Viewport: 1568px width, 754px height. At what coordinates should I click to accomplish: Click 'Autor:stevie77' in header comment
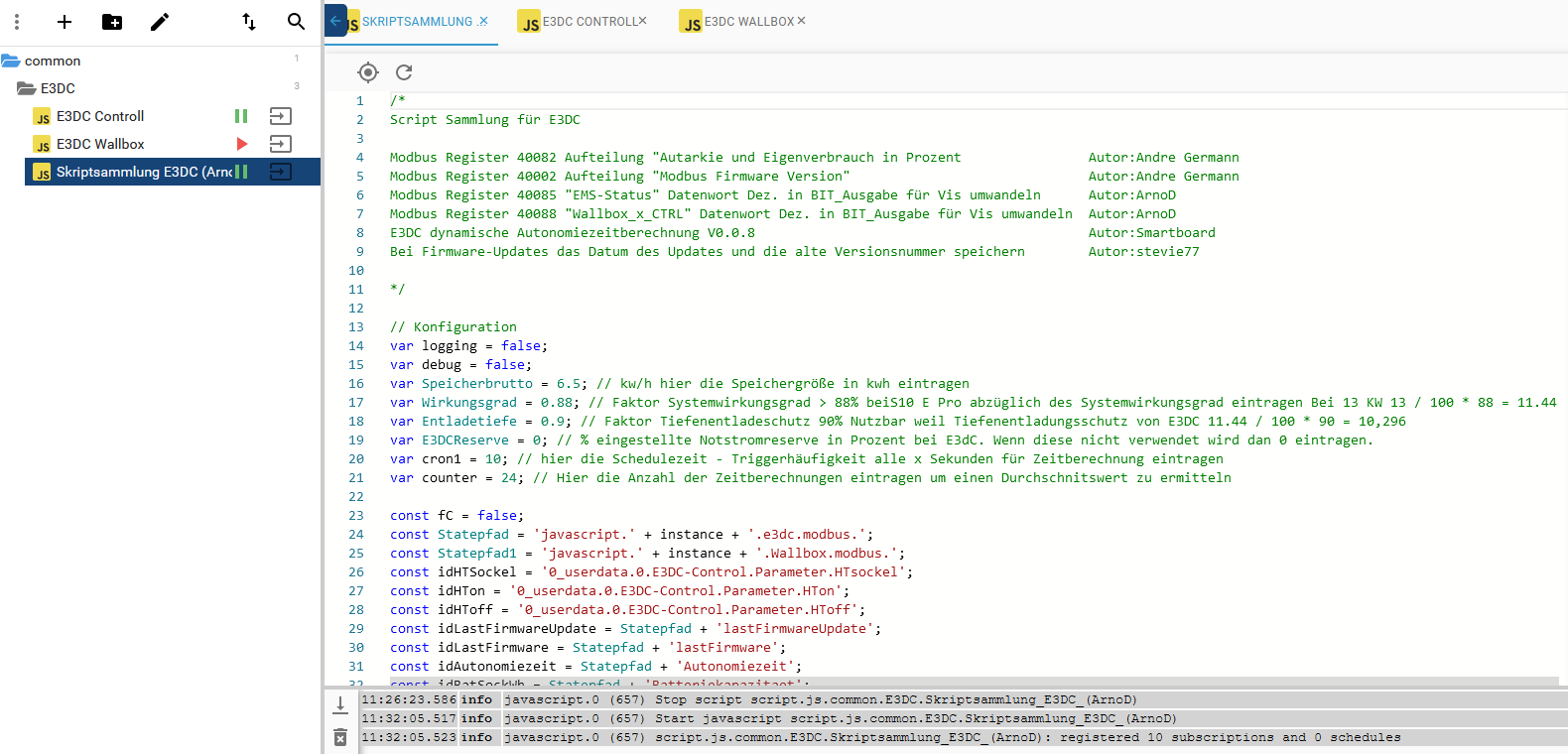(x=1143, y=251)
